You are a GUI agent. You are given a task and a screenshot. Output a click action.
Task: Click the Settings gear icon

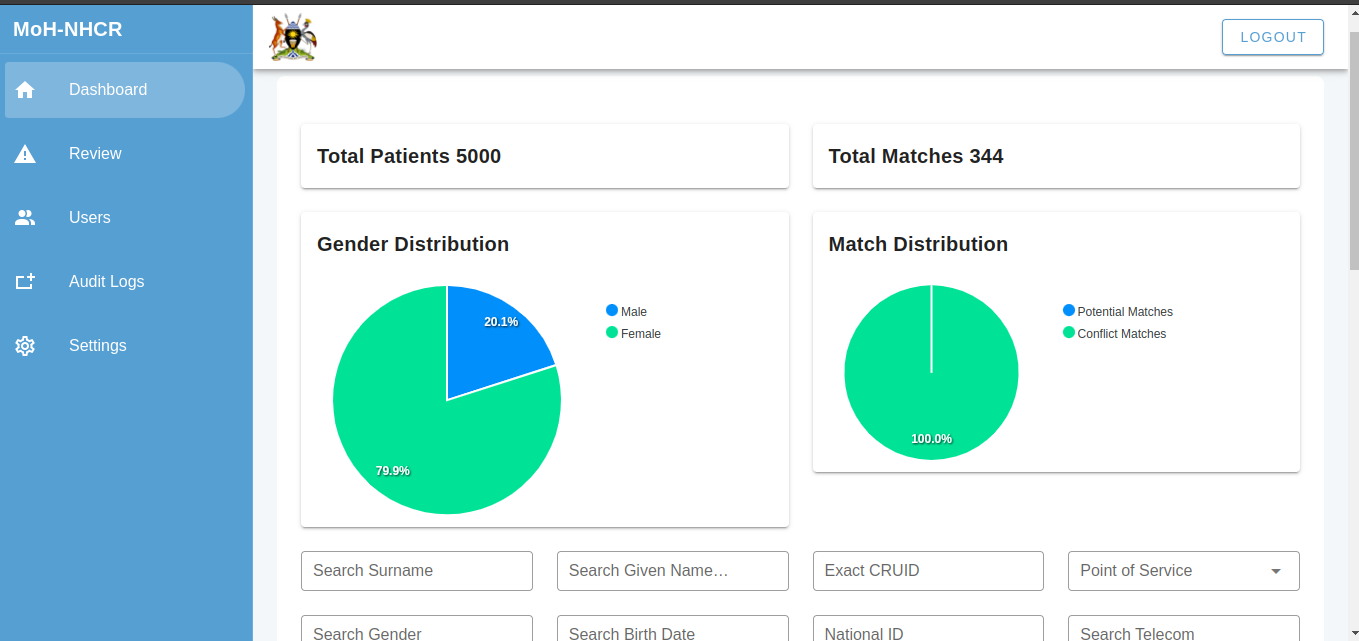pos(25,346)
